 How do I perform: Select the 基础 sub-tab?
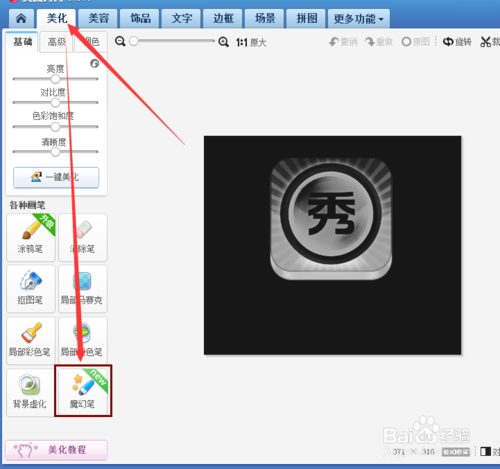pos(22,42)
